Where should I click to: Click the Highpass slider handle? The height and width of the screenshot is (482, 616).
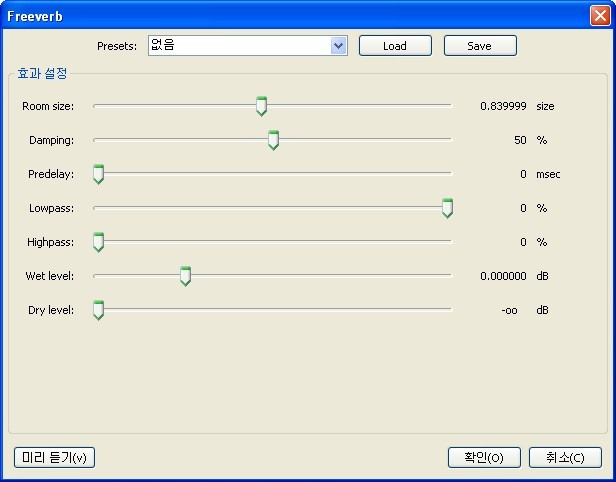tap(99, 242)
